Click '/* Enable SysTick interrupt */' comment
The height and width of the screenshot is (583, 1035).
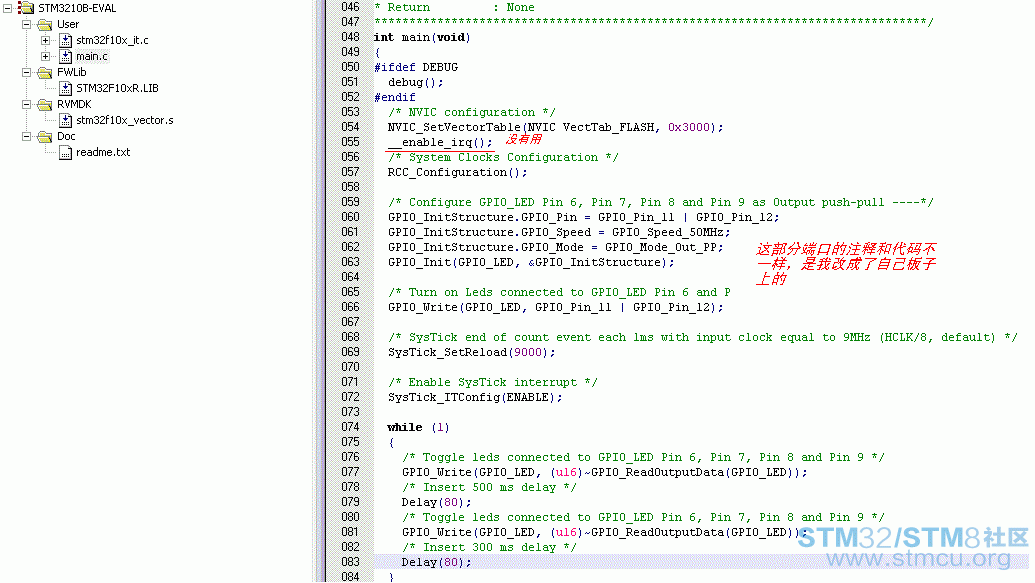(493, 382)
